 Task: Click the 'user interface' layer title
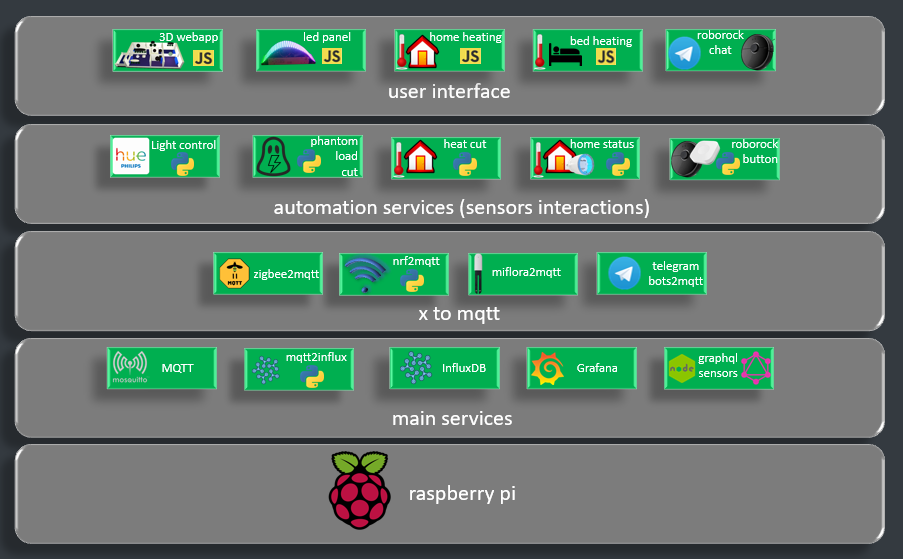pos(449,92)
